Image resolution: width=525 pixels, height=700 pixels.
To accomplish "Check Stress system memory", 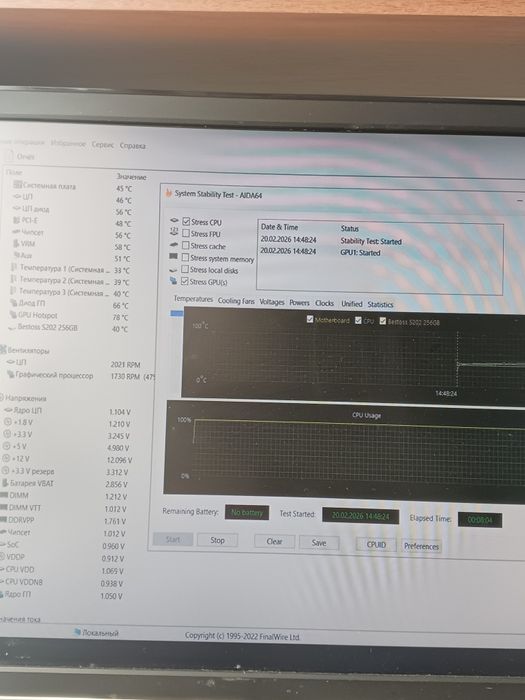I will tap(185, 258).
